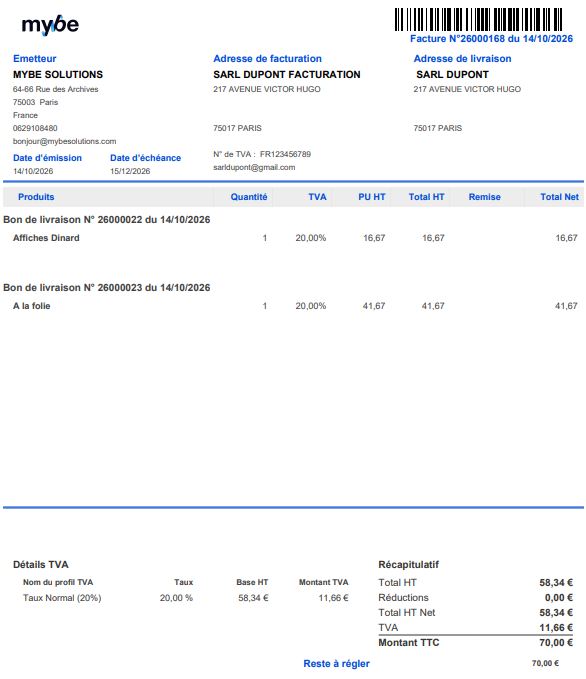Click the sarldupont@gmail.com email
The height and width of the screenshot is (679, 586).
pos(254,167)
